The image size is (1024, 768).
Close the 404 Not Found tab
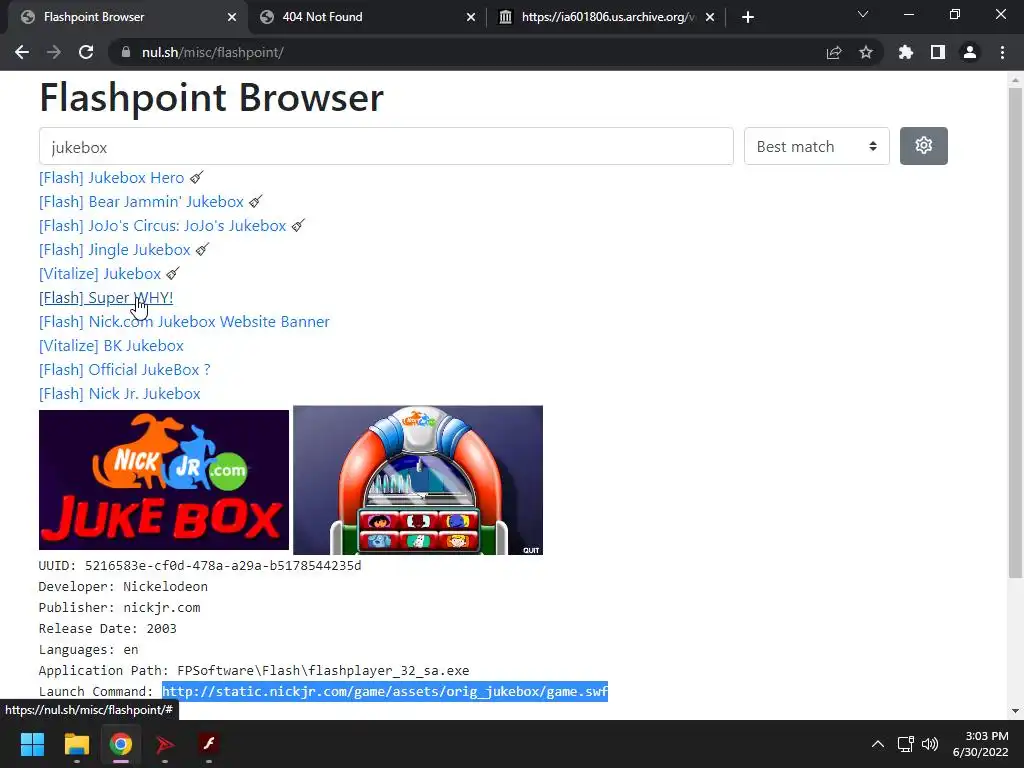click(x=471, y=17)
